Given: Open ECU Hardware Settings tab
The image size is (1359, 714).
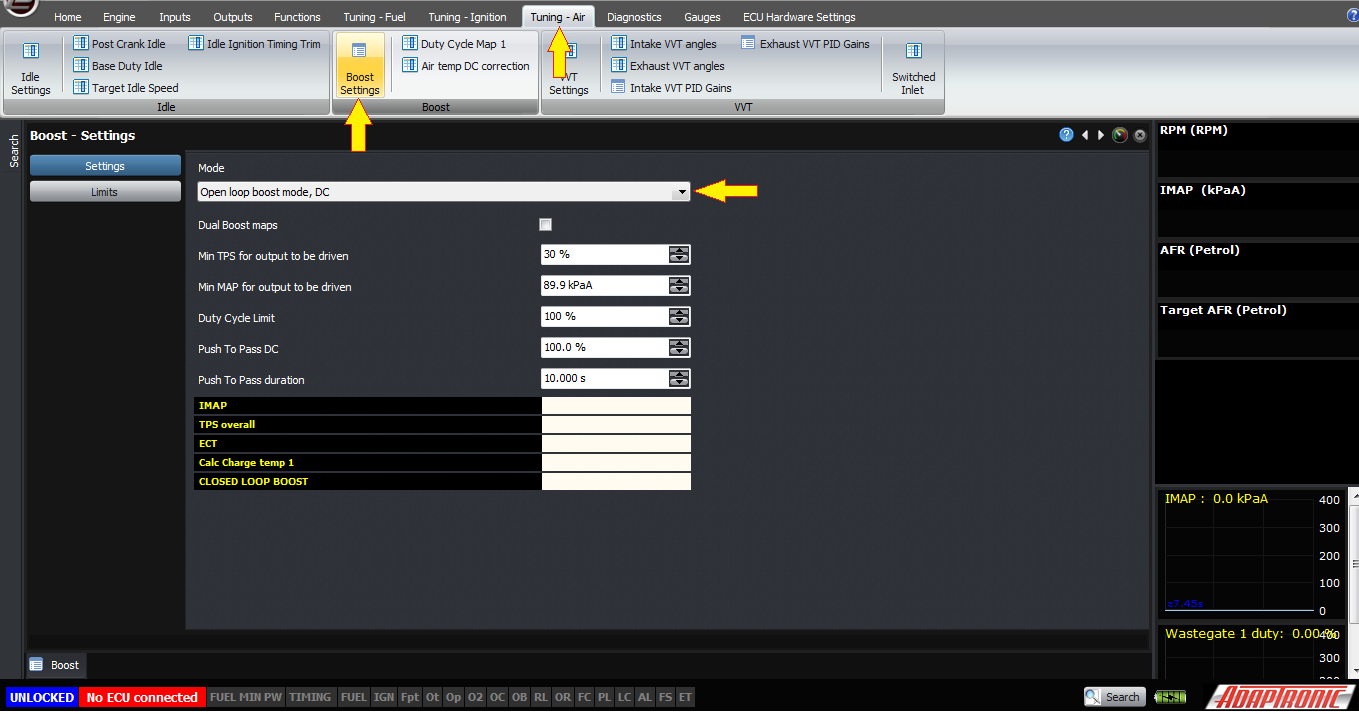Looking at the screenshot, I should click(x=799, y=17).
